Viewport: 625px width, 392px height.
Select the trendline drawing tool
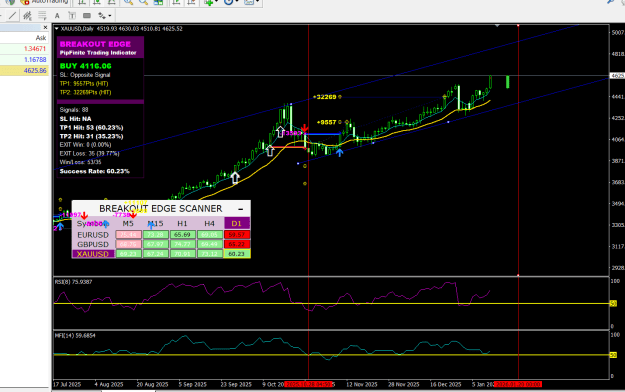(x=13, y=16)
